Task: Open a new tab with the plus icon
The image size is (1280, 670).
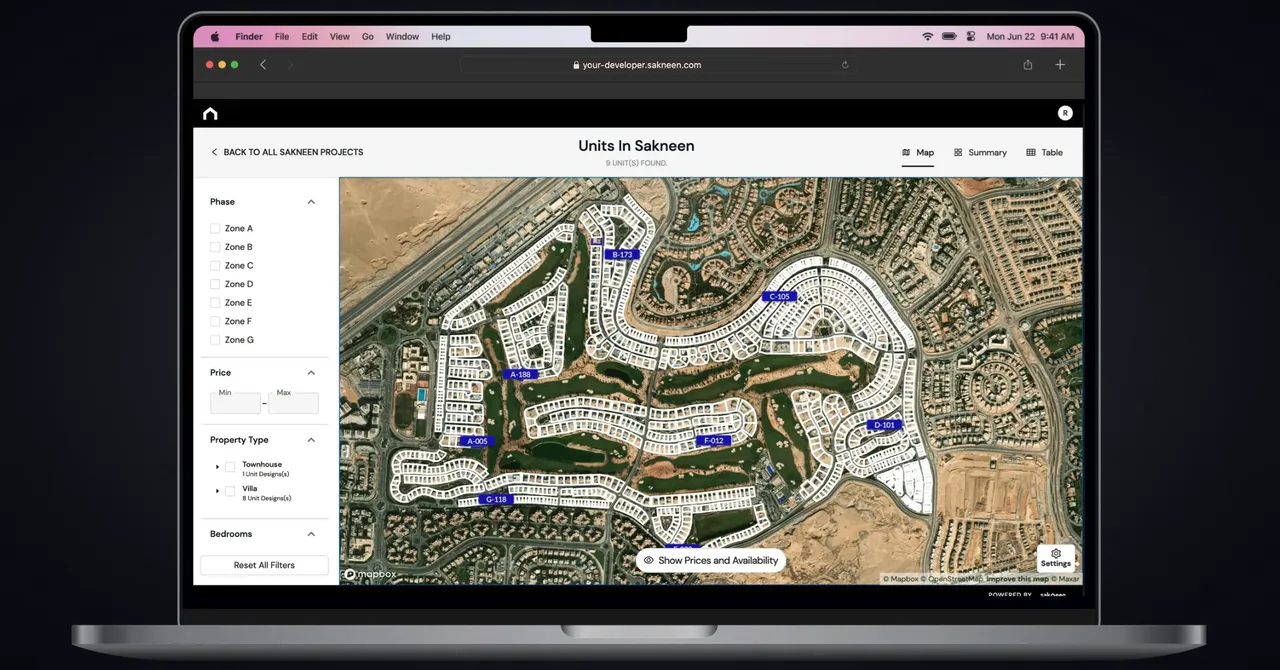Action: coord(1060,65)
